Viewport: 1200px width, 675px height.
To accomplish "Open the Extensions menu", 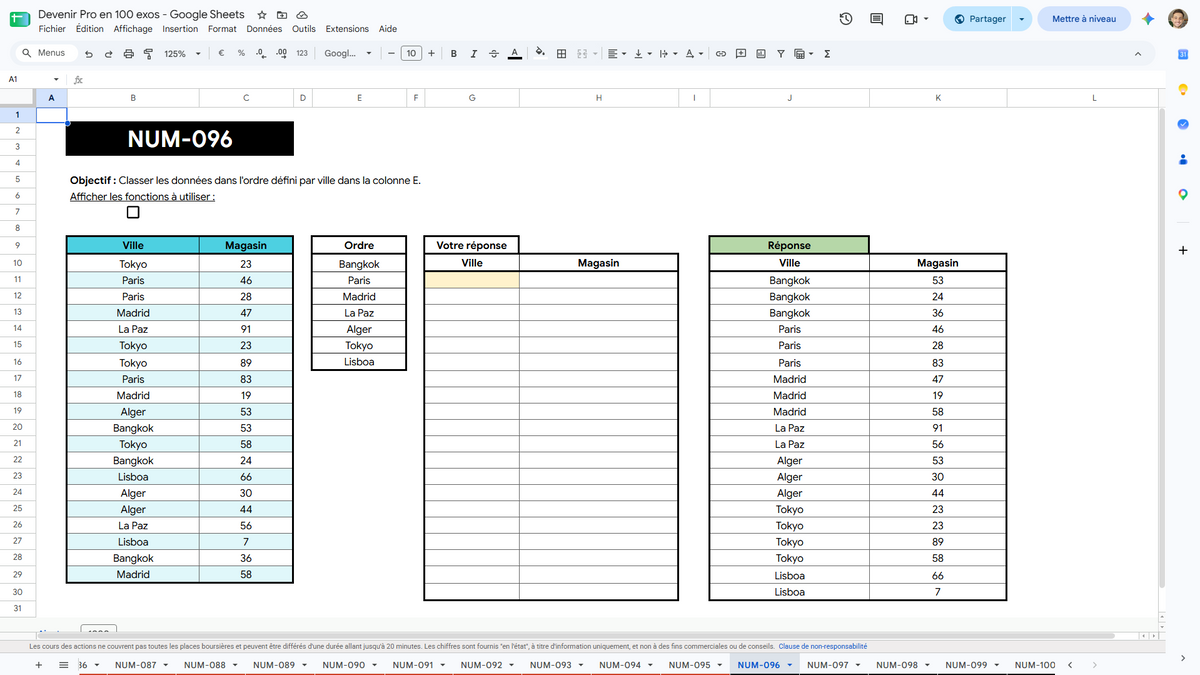I will pos(347,29).
